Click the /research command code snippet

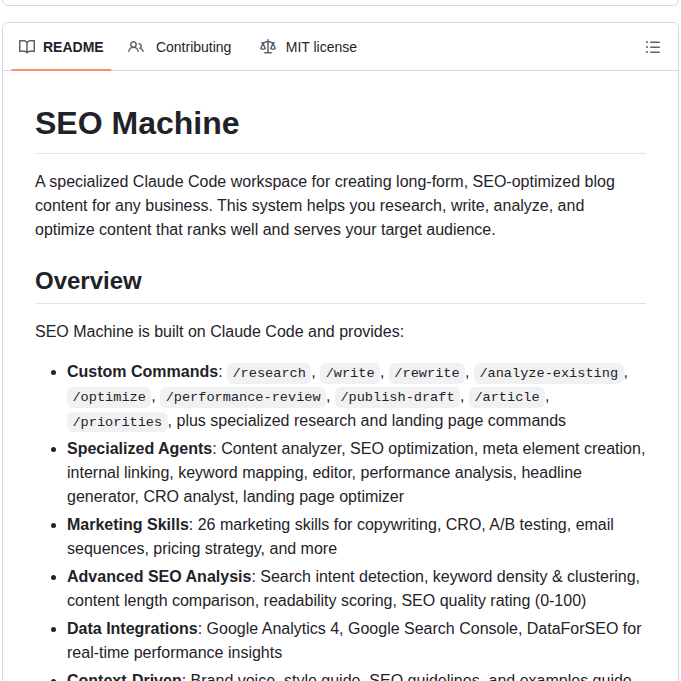(268, 373)
